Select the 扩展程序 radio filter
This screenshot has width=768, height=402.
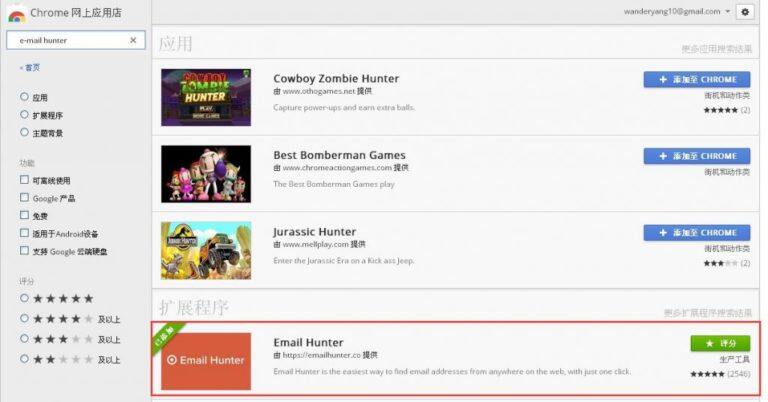[24, 115]
